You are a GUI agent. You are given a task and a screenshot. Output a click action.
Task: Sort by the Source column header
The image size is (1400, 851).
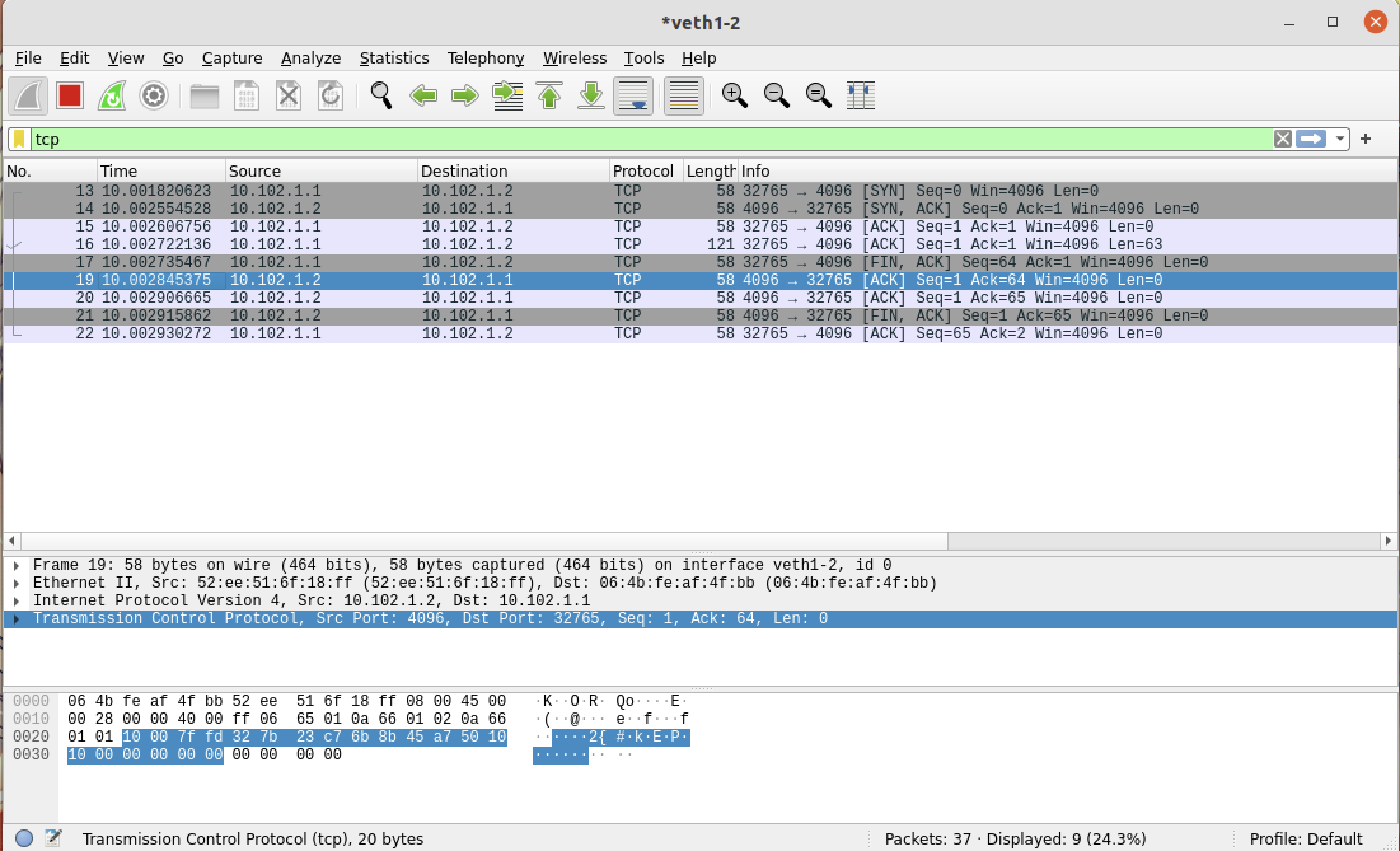pyautogui.click(x=322, y=171)
